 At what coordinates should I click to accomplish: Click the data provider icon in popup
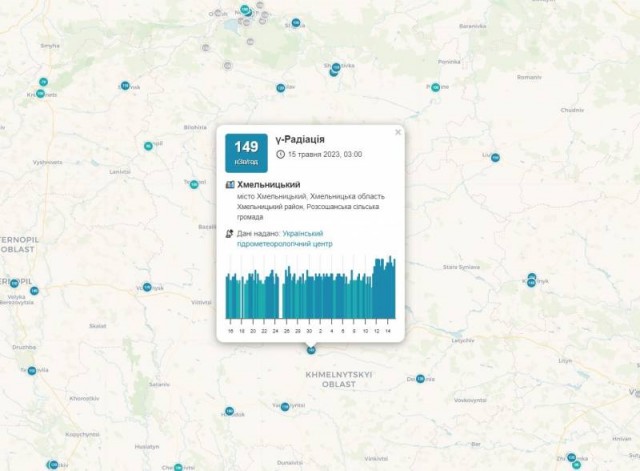[x=231, y=233]
